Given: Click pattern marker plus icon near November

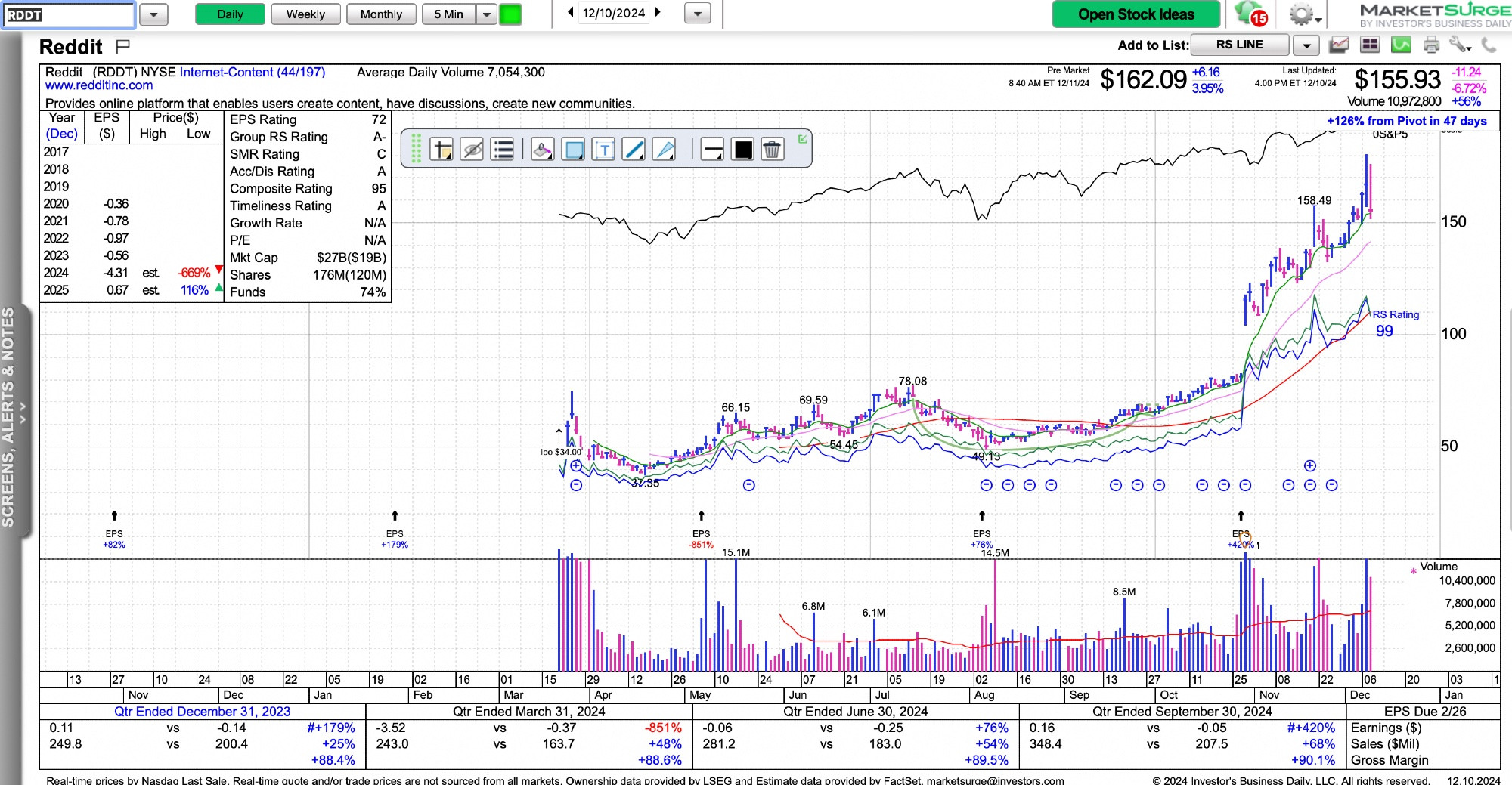Looking at the screenshot, I should [x=1310, y=465].
